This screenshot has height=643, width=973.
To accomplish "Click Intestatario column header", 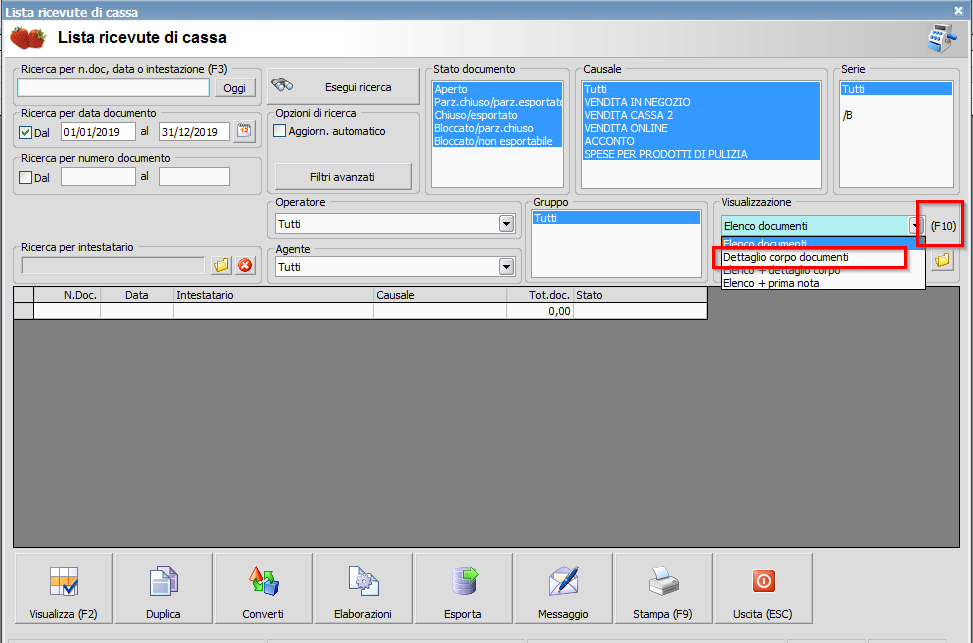I will [273, 295].
